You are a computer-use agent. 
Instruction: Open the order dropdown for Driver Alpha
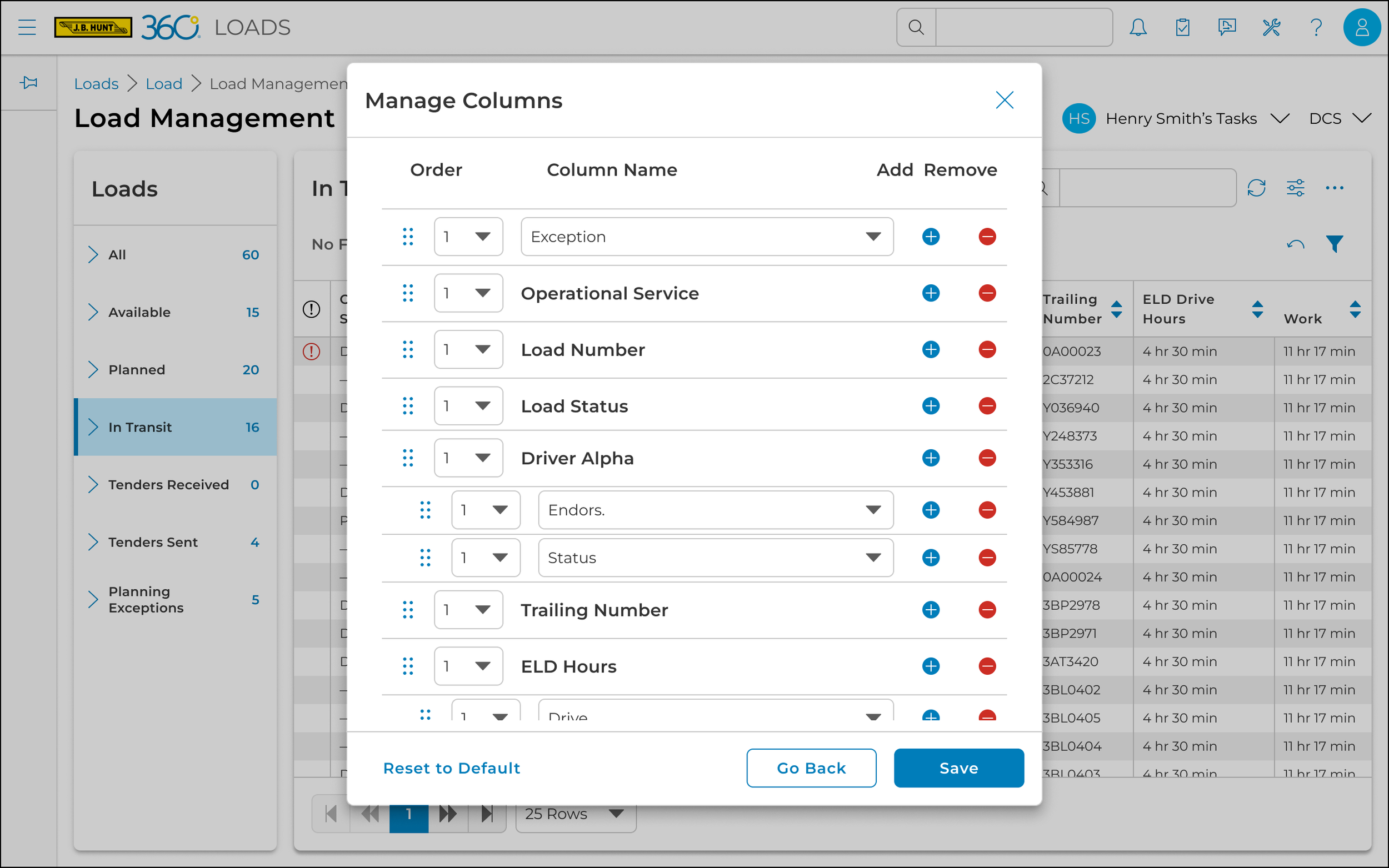pos(468,458)
